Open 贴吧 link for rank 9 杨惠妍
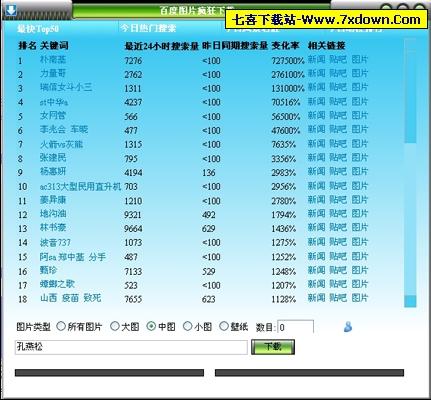 338,172
